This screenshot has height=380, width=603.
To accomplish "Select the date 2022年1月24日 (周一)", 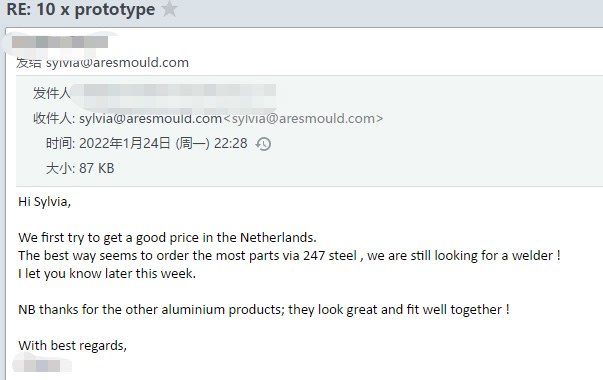I will tap(144, 143).
